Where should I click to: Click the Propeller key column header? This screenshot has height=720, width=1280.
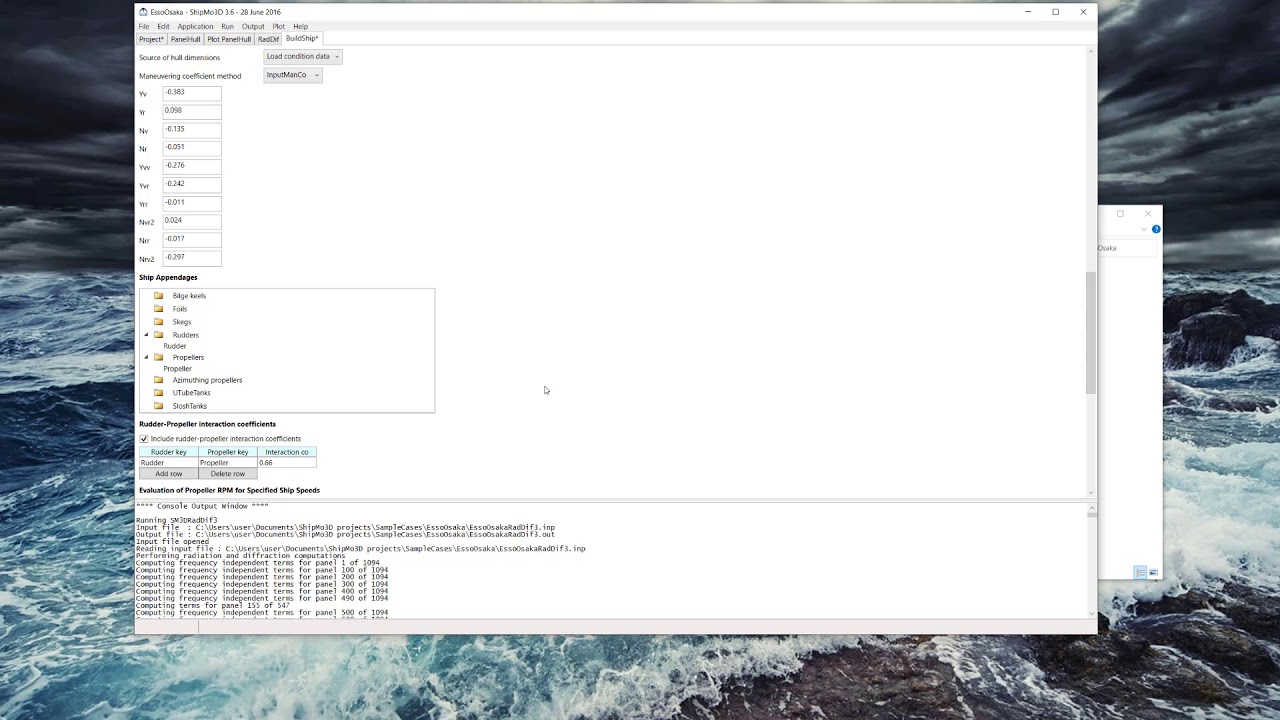pos(228,452)
